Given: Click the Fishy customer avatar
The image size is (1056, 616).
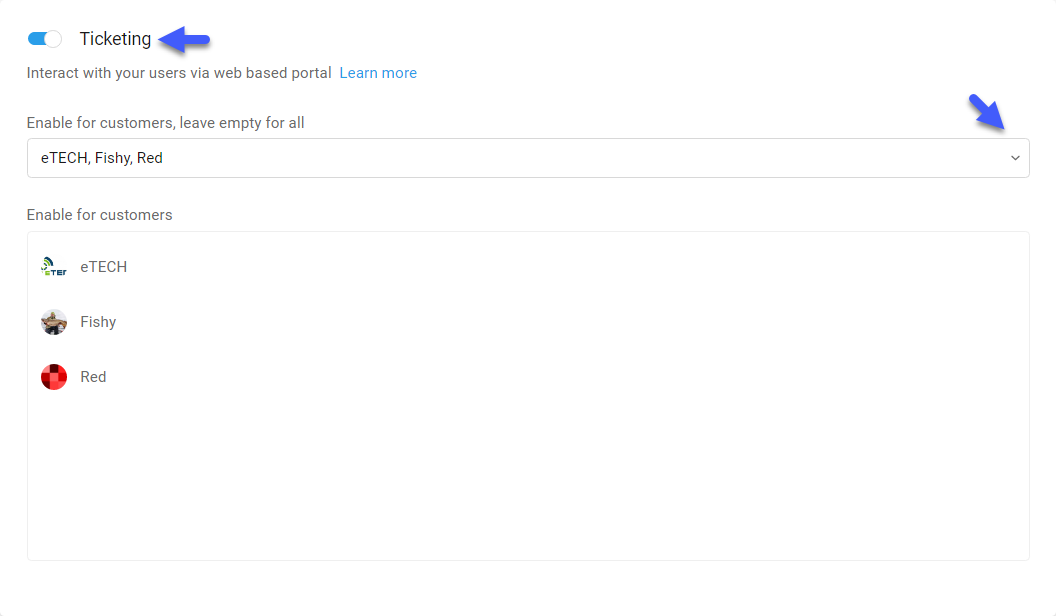Looking at the screenshot, I should (54, 322).
